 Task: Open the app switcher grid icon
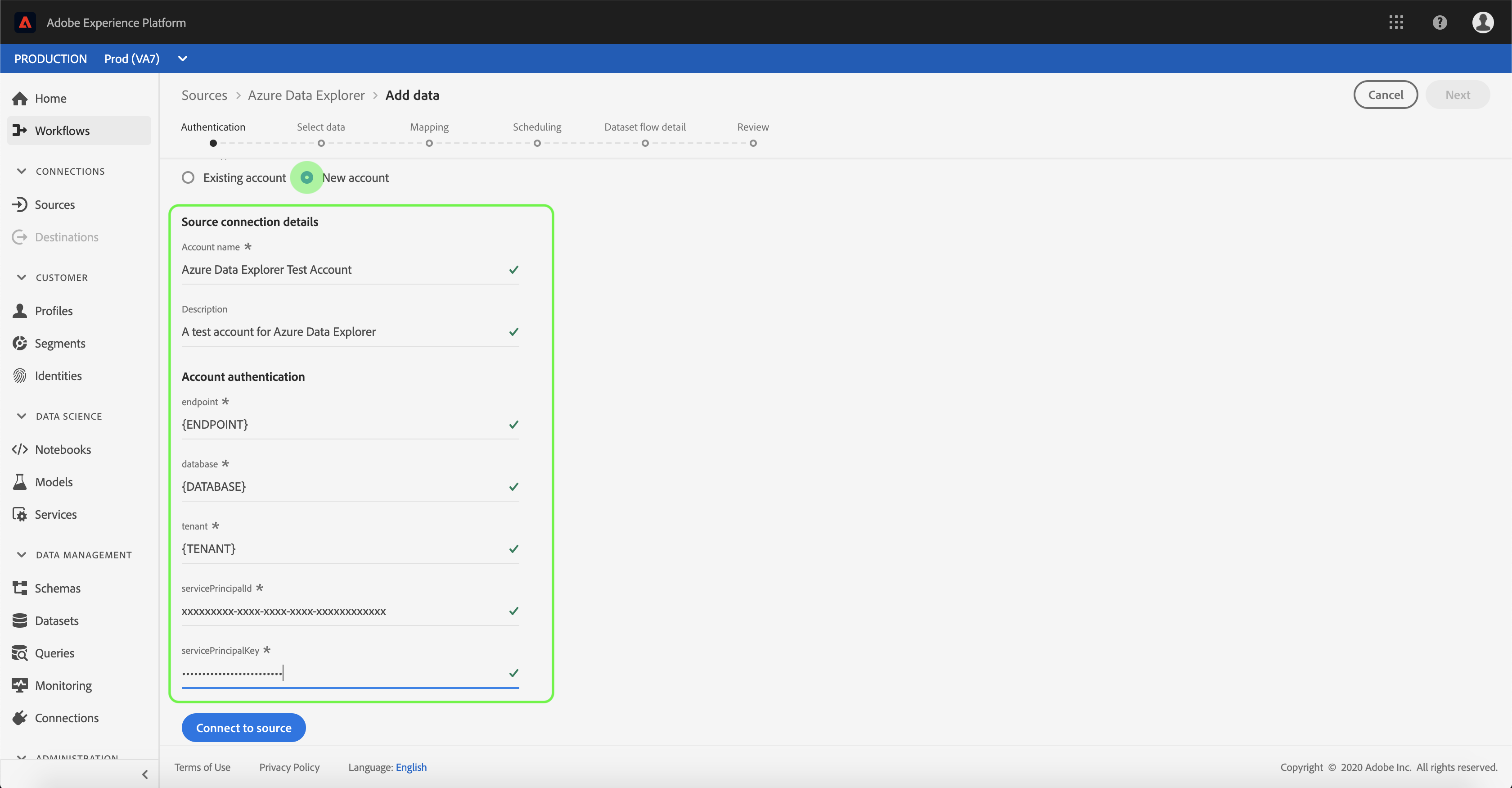point(1396,23)
